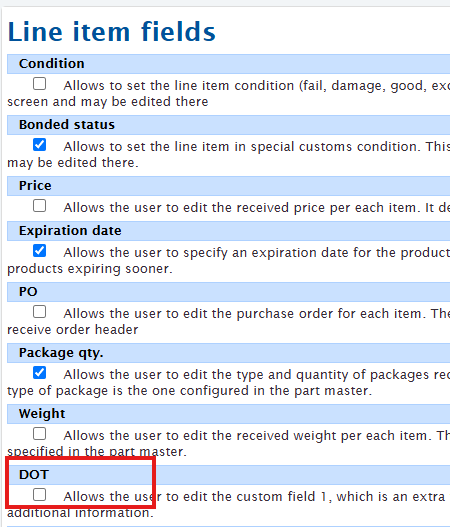Click the Expiration date section header

(229, 231)
